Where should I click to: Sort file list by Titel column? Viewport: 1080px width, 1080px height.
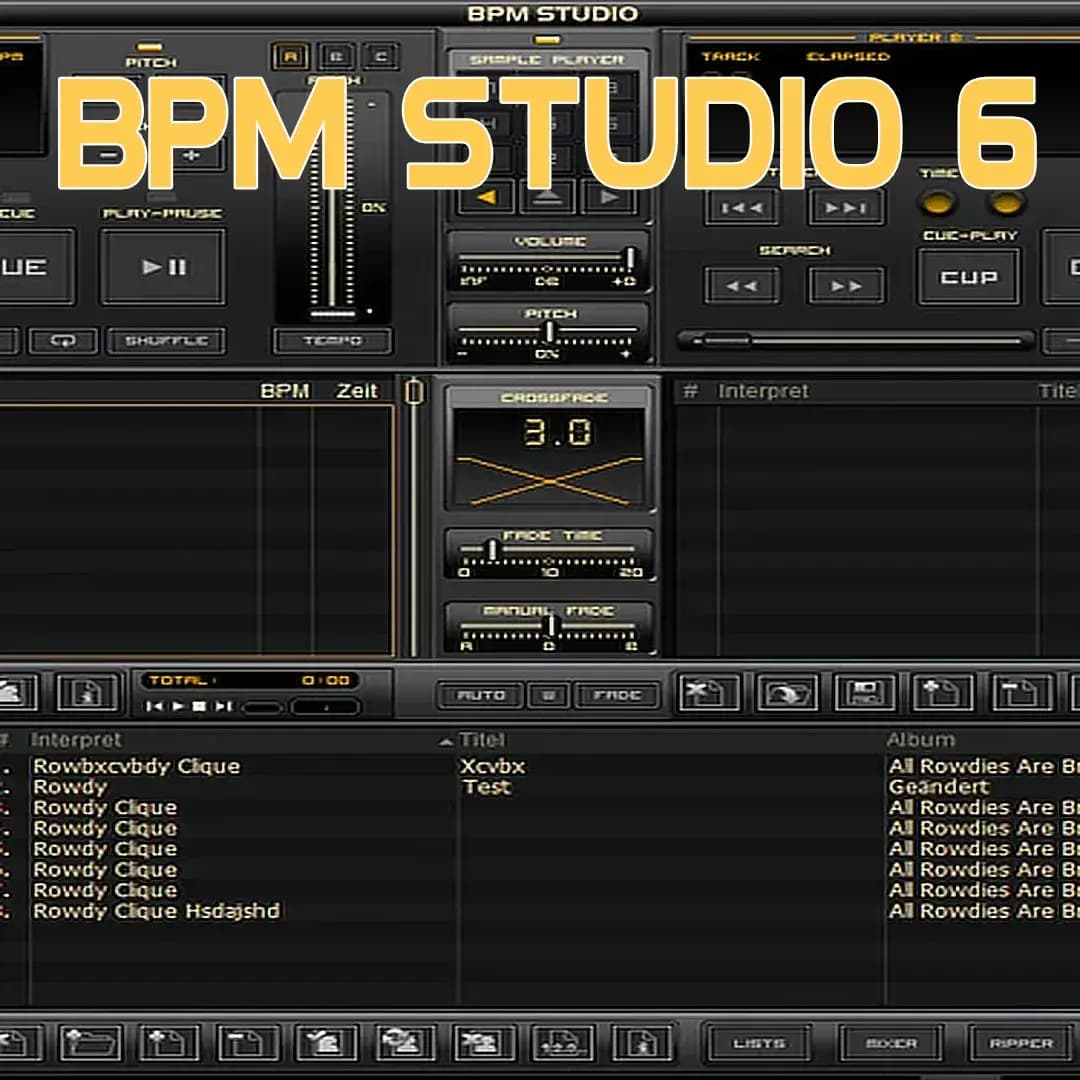pos(481,740)
